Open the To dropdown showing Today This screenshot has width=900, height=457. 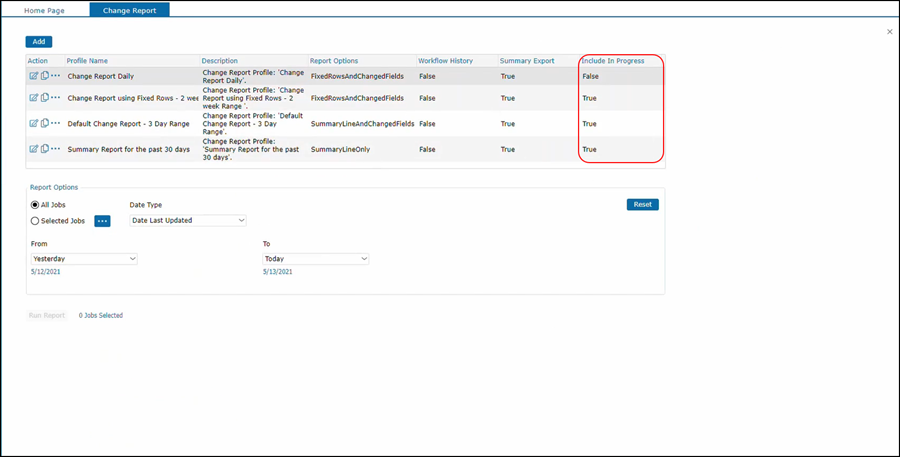pos(315,259)
